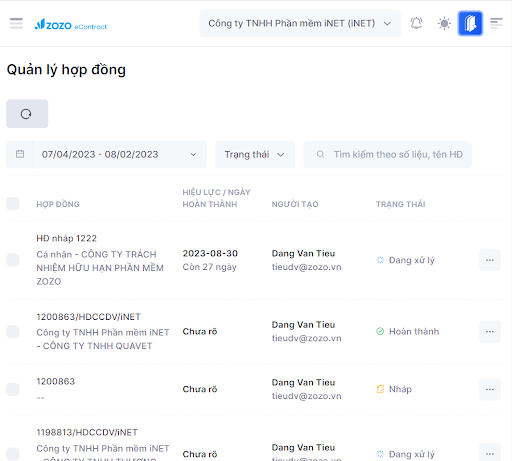
Task: Open the hamburger navigation menu
Action: click(x=16, y=23)
